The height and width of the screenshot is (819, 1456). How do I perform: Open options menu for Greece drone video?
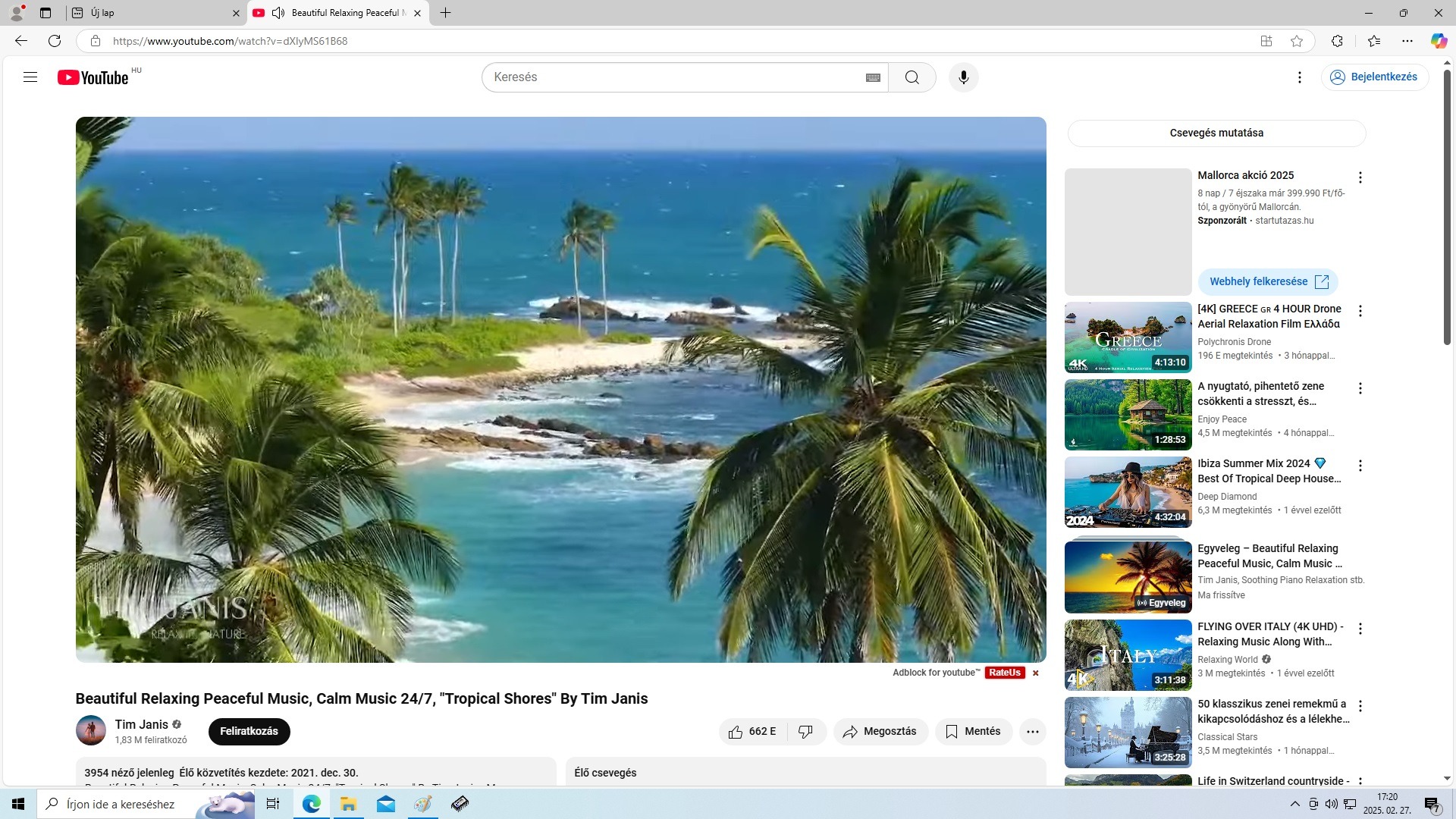click(1360, 311)
